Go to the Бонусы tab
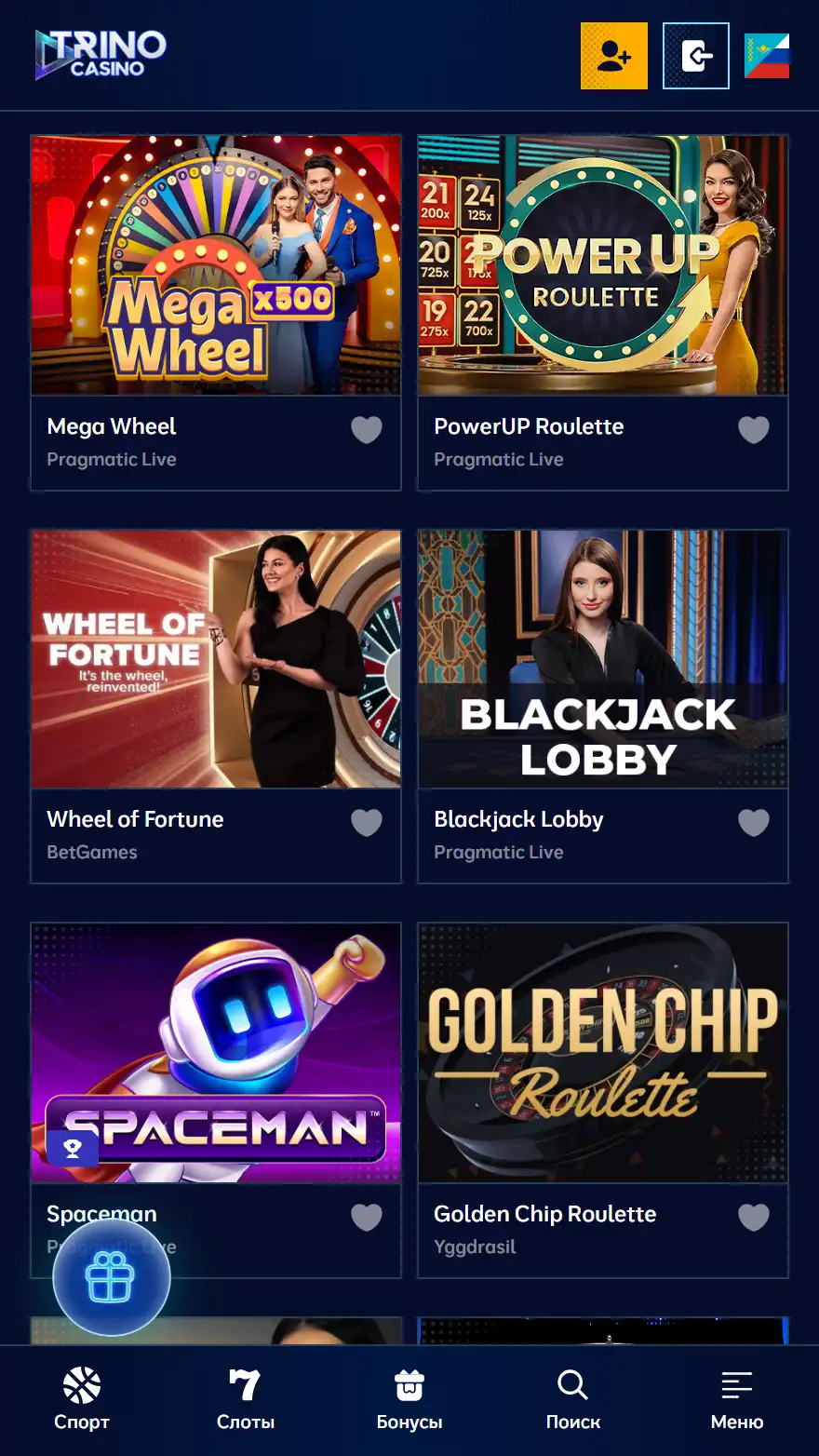Image resolution: width=819 pixels, height=1456 pixels. click(x=409, y=1399)
